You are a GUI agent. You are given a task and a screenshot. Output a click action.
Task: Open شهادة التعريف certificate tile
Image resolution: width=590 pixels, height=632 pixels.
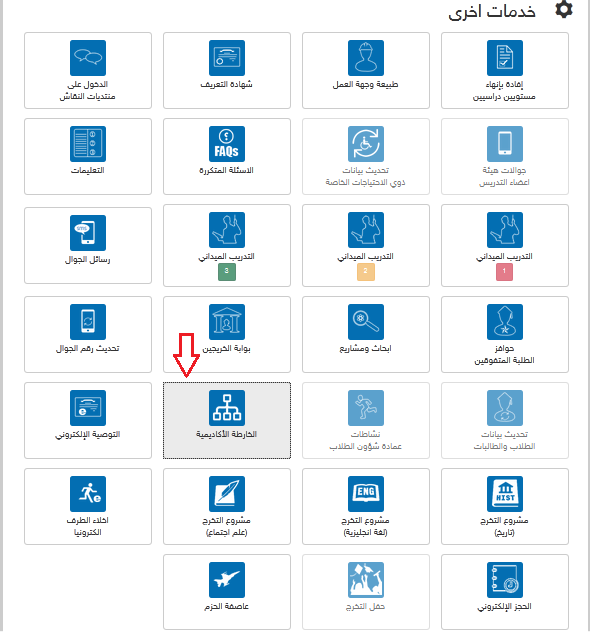pyautogui.click(x=226, y=71)
